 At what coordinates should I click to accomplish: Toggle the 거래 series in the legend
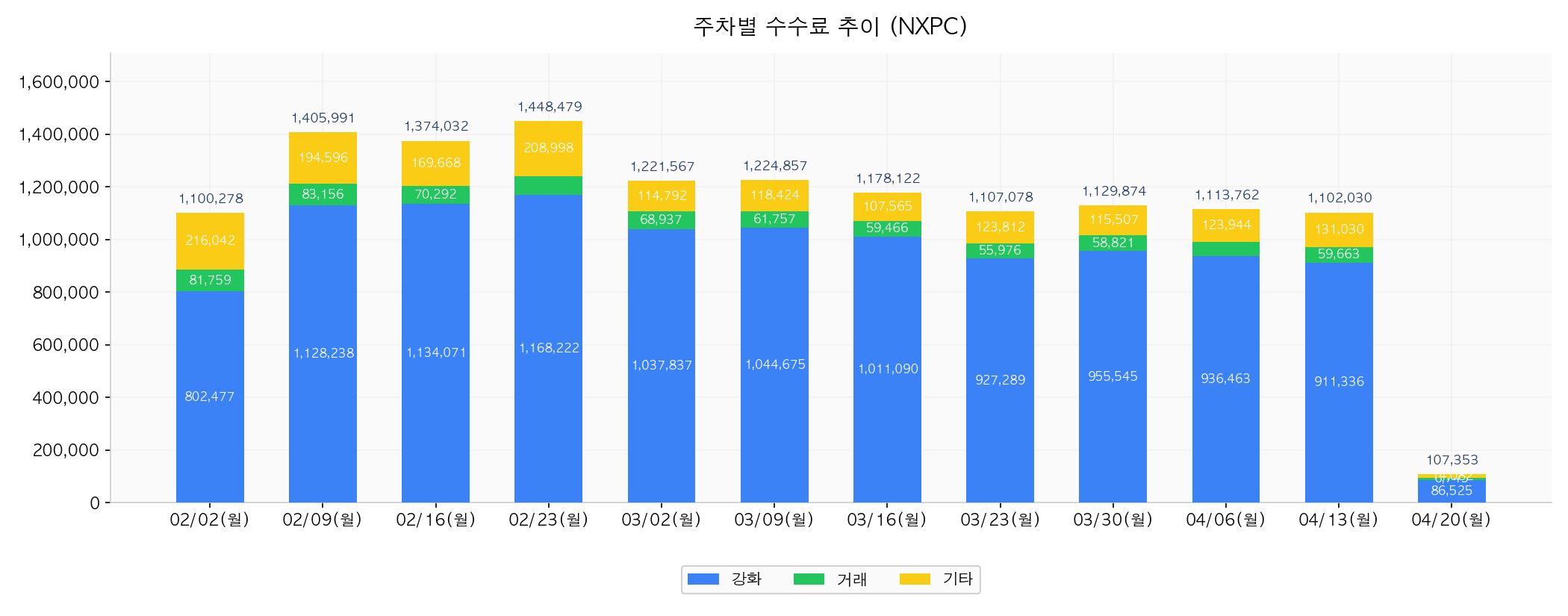click(x=830, y=579)
